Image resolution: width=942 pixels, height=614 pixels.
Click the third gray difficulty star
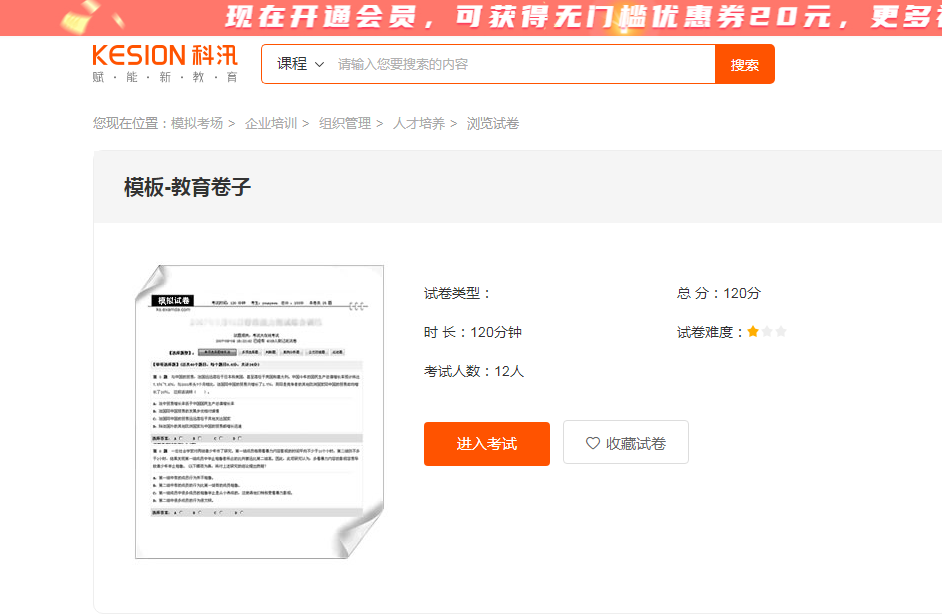pyautogui.click(x=779, y=330)
